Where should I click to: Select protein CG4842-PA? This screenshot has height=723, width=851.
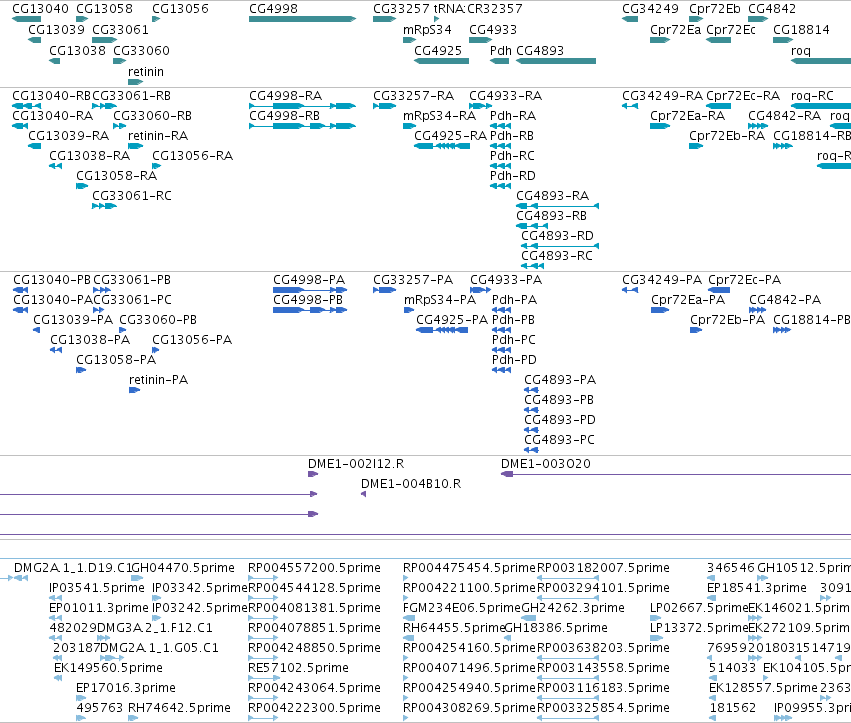pos(757,310)
